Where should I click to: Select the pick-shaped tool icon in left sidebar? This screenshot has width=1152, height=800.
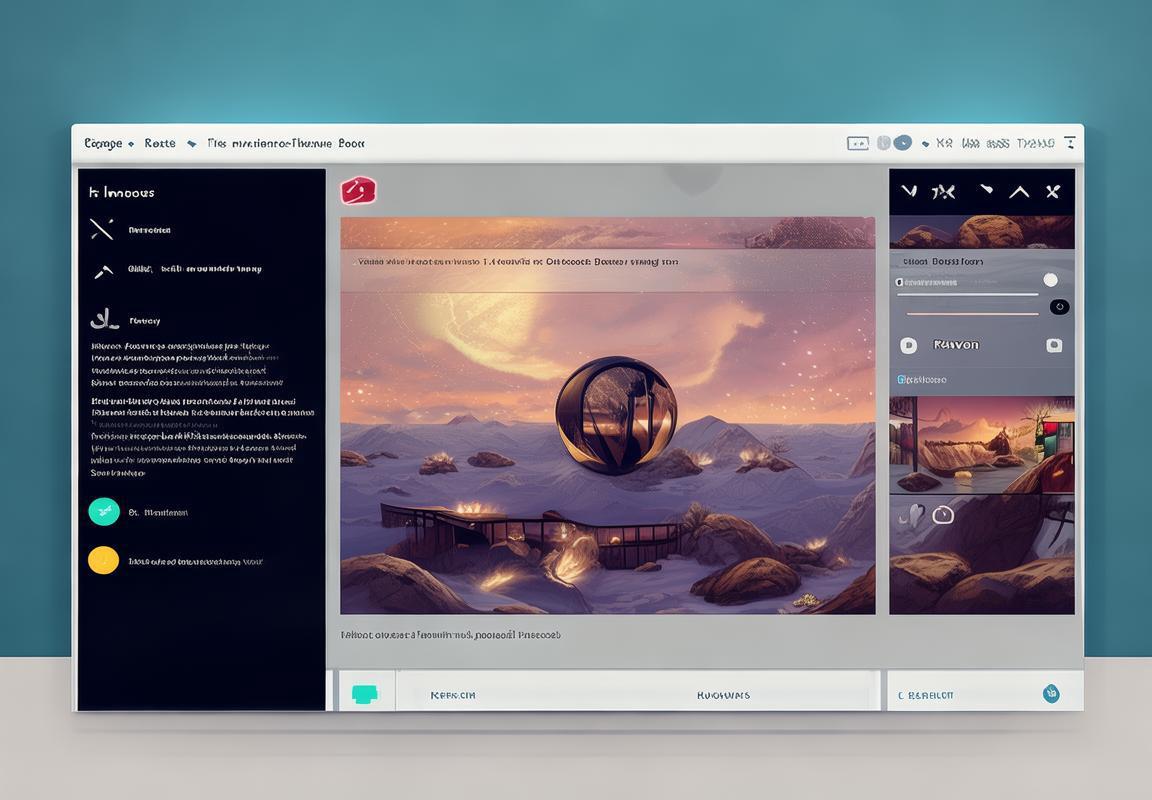(x=103, y=271)
